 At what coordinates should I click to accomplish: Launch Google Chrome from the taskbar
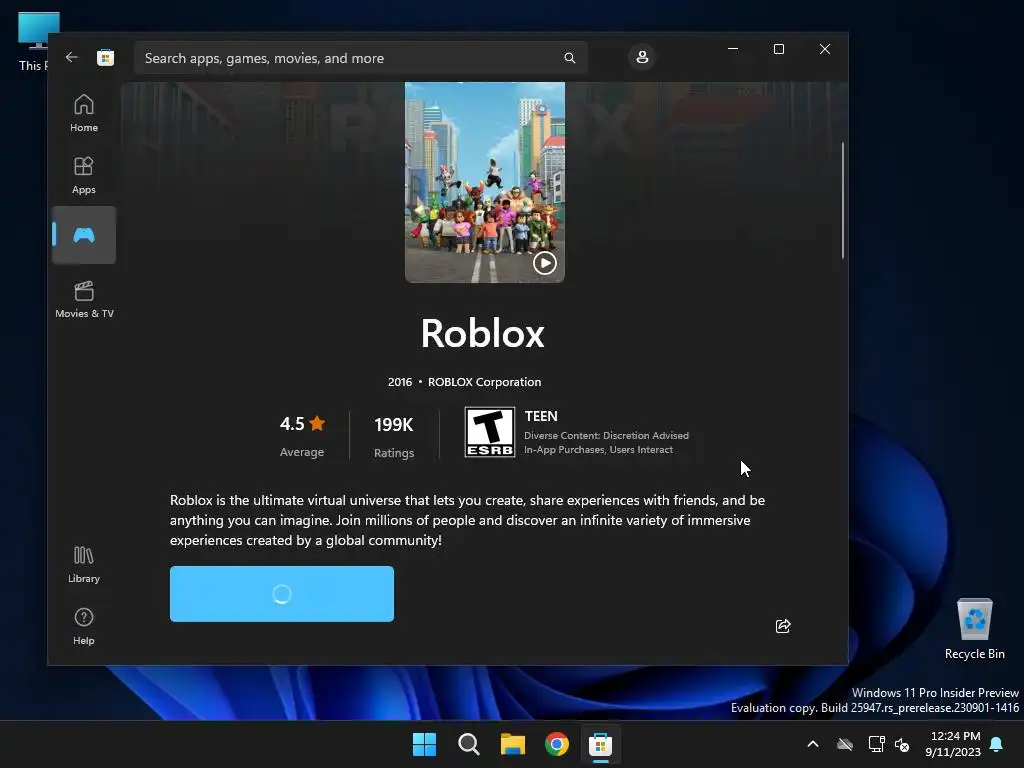(557, 744)
